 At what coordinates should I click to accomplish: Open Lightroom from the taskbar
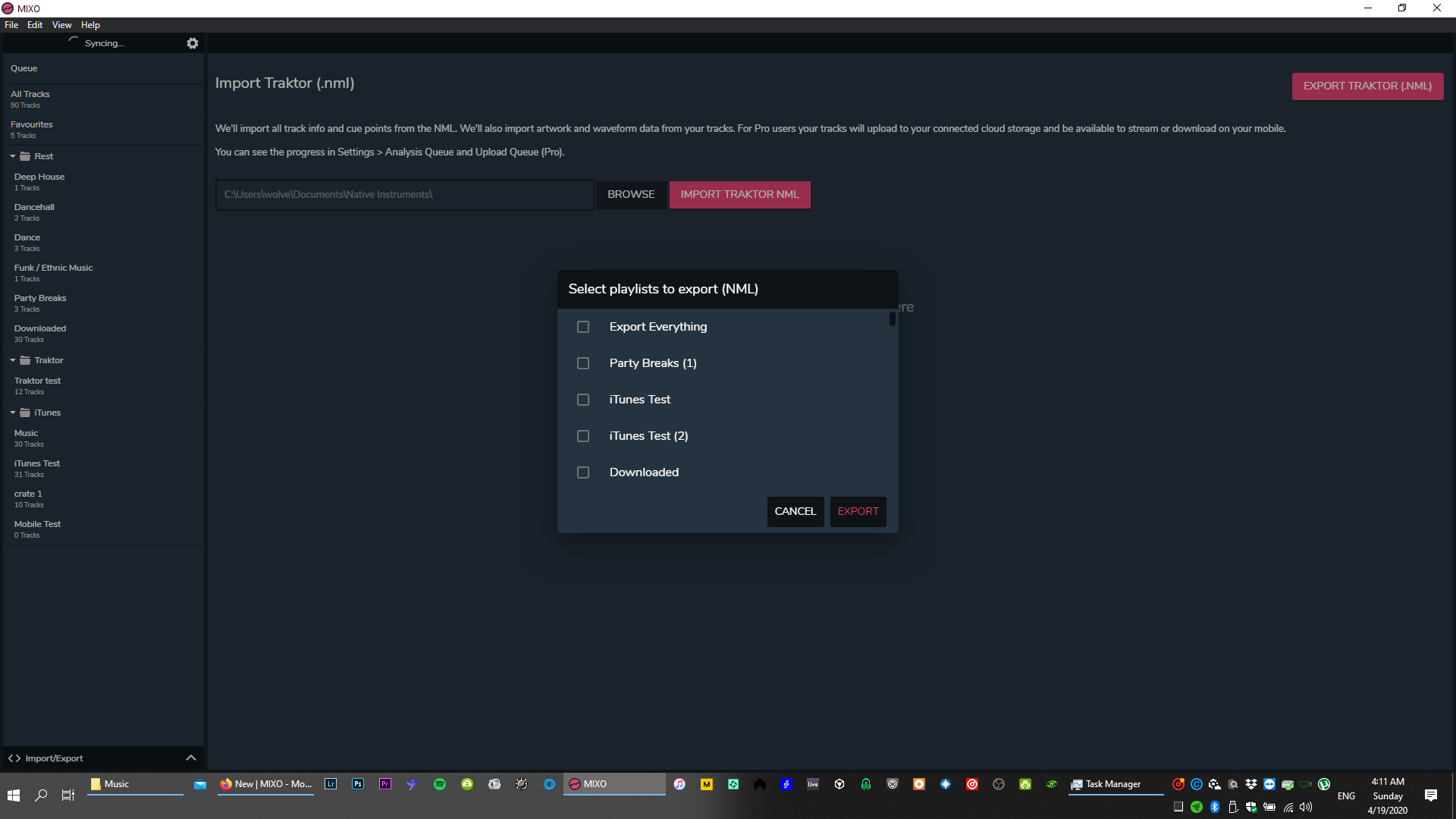pyautogui.click(x=331, y=784)
